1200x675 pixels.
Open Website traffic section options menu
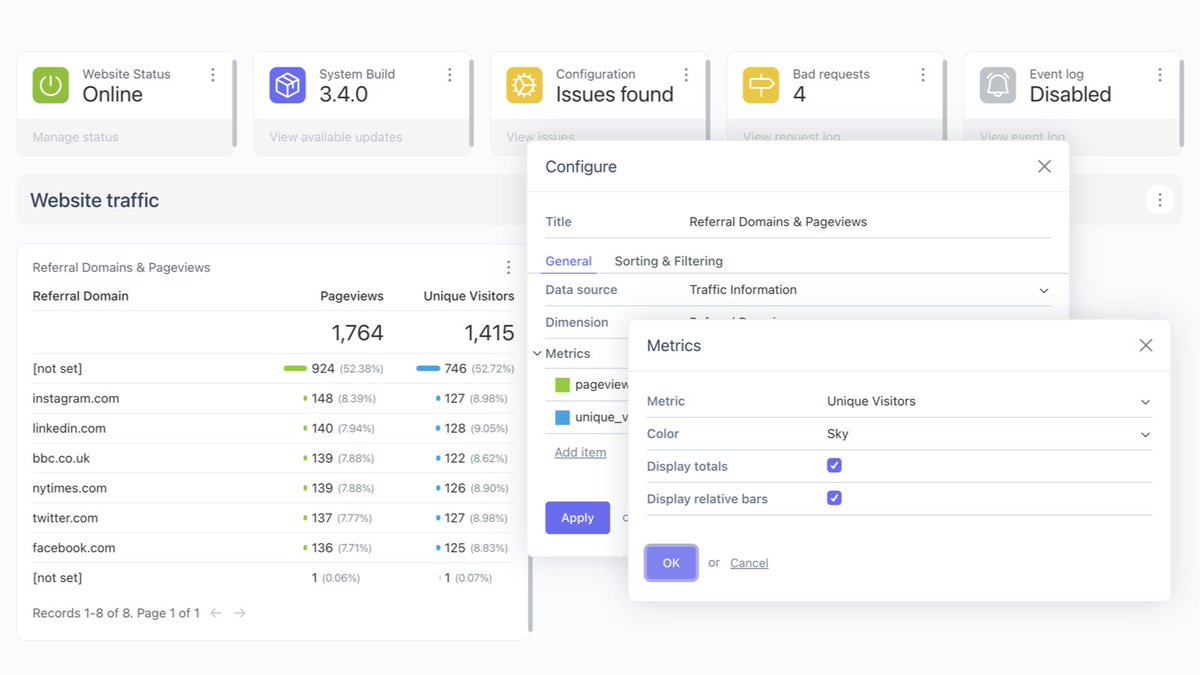[1160, 200]
